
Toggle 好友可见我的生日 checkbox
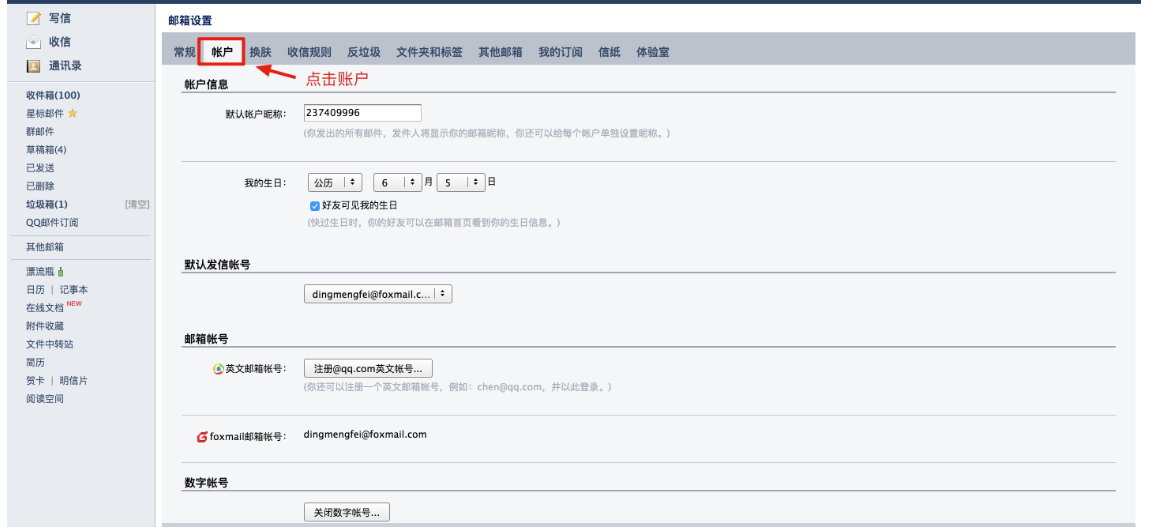pos(315,205)
